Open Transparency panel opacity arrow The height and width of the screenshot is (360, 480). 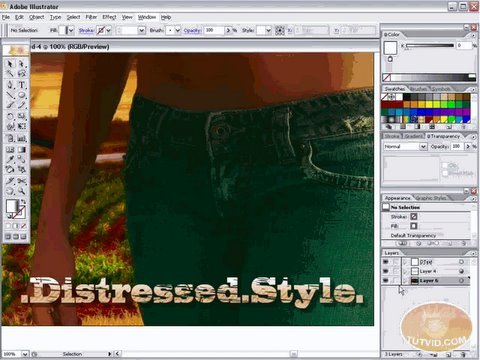pyautogui.click(x=468, y=146)
